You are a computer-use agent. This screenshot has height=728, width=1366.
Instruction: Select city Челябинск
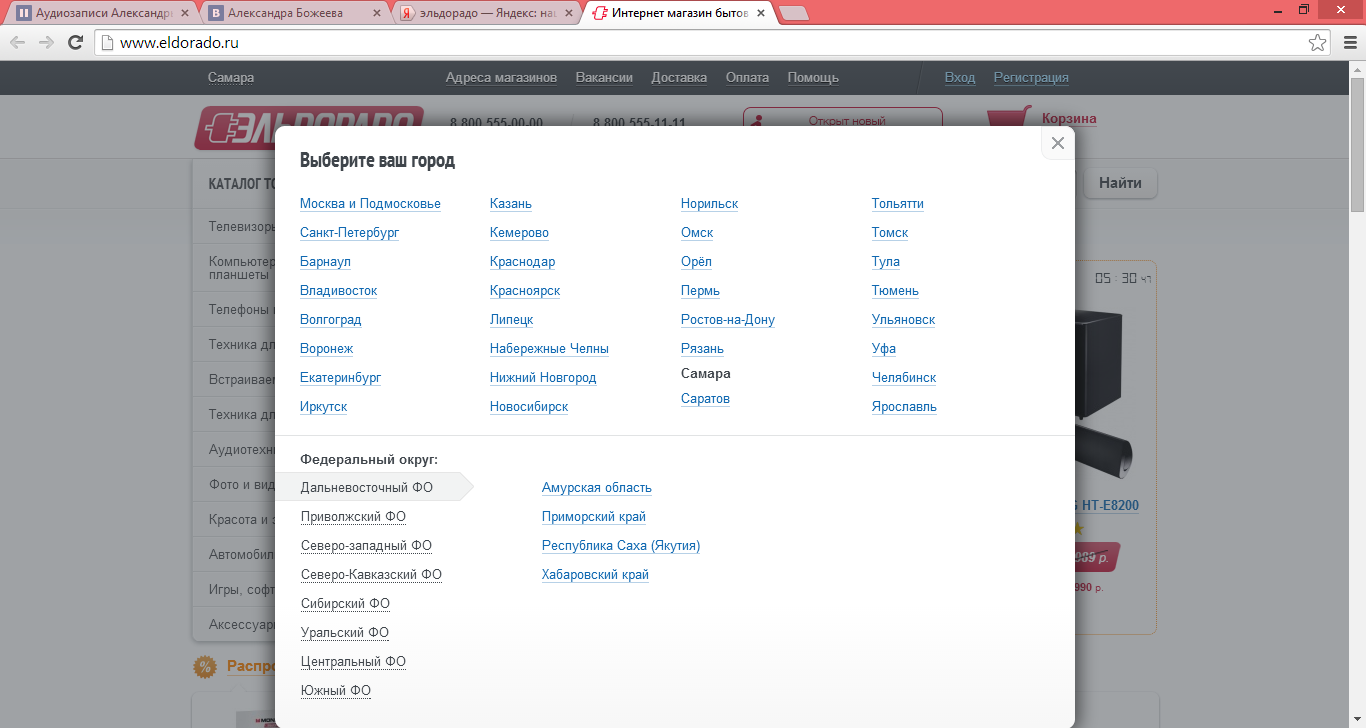point(904,378)
